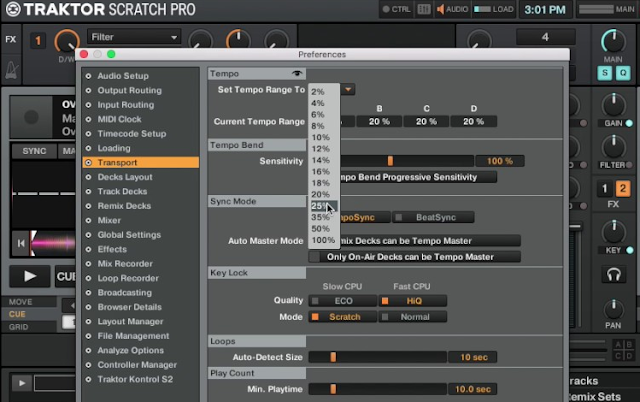Click the 100 % sensitivity value field
This screenshot has width=640, height=402.
[x=500, y=161]
